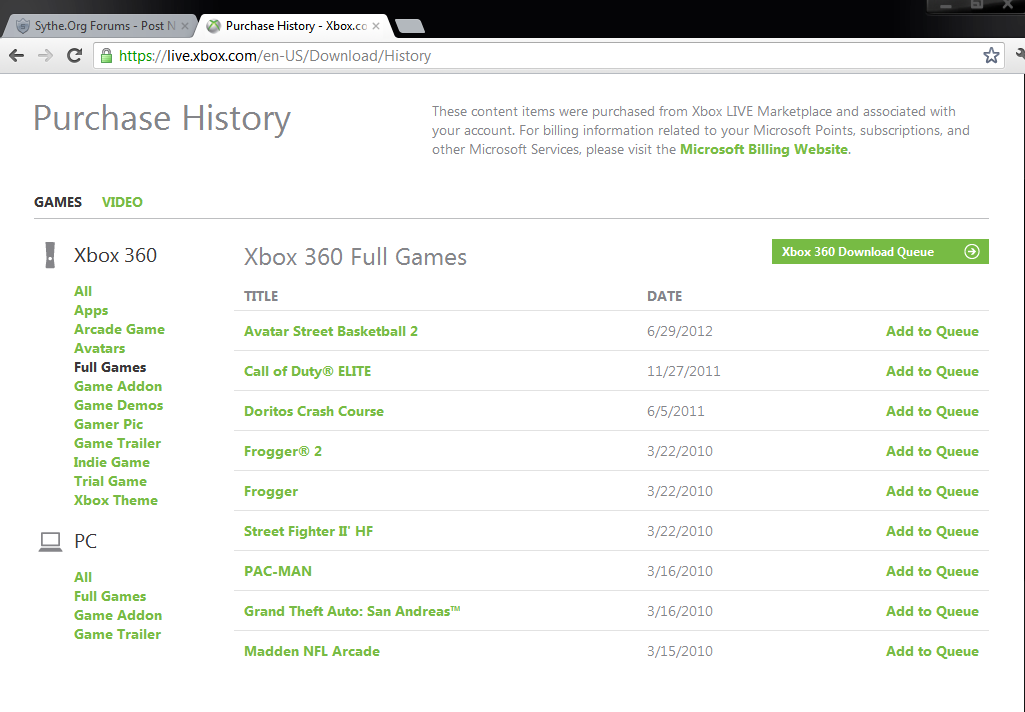1025x712 pixels.
Task: Open PAC-MAN title link
Action: tap(278, 571)
